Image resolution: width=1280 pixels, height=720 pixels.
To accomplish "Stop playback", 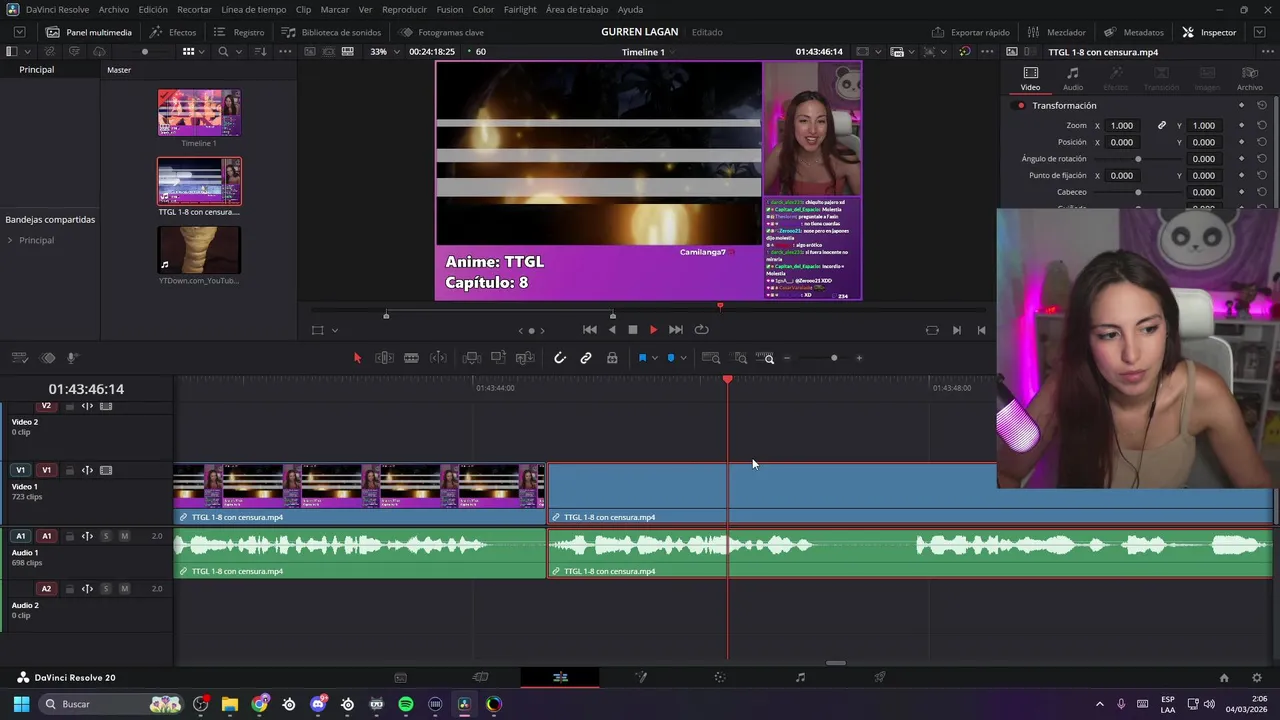I will point(632,330).
